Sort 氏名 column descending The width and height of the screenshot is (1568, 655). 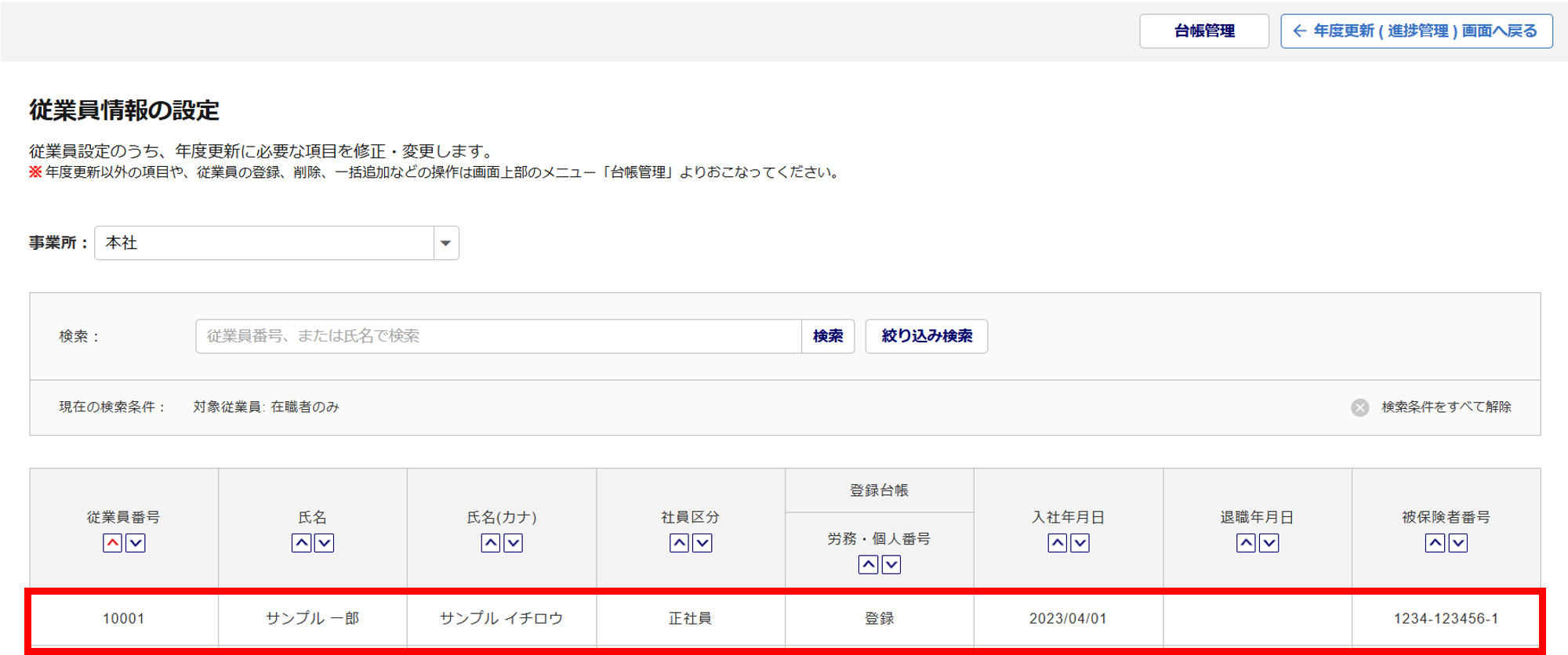click(325, 543)
